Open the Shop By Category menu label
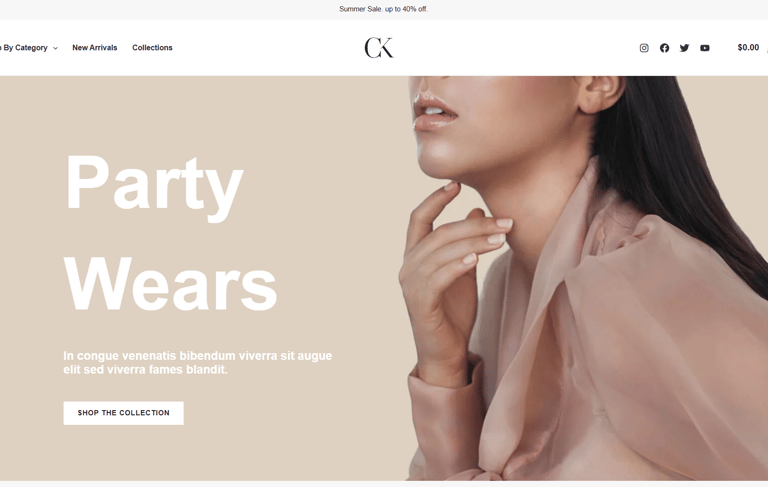Viewport: 768px width, 487px height. click(24, 48)
